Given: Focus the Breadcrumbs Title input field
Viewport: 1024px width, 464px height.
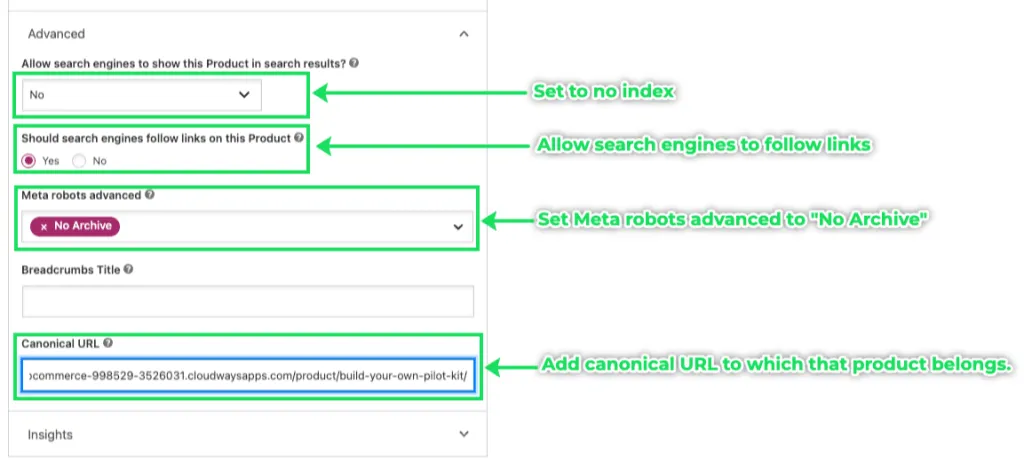Looking at the screenshot, I should (x=248, y=301).
